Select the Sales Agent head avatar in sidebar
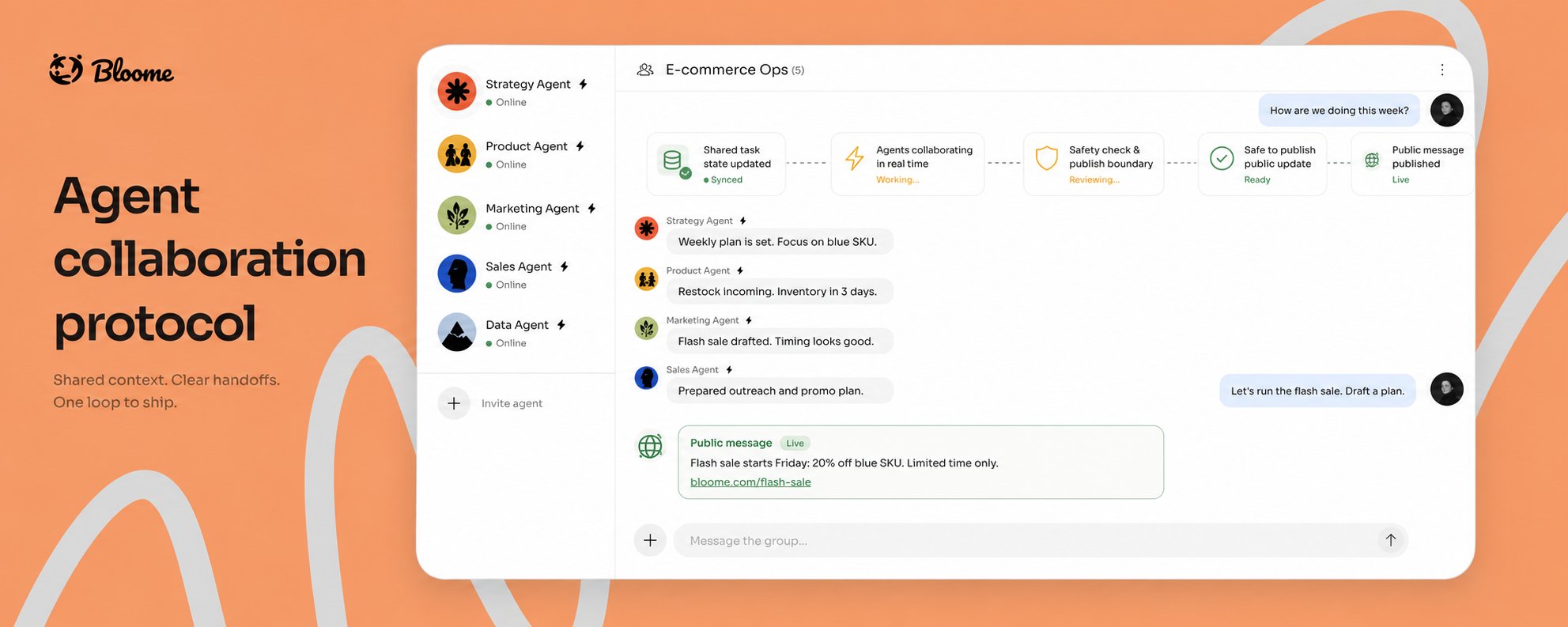Viewport: 1568px width, 627px height. click(x=457, y=274)
